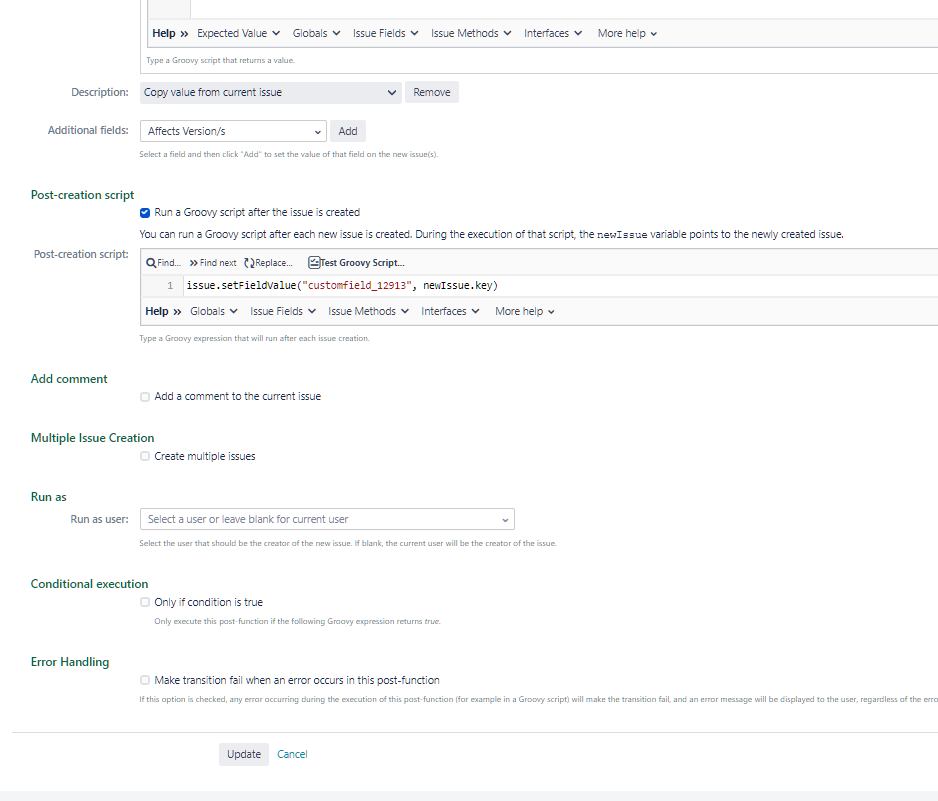Image resolution: width=938 pixels, height=801 pixels.
Task: Open Issue Fields menu under post-creation script
Action: tap(282, 311)
